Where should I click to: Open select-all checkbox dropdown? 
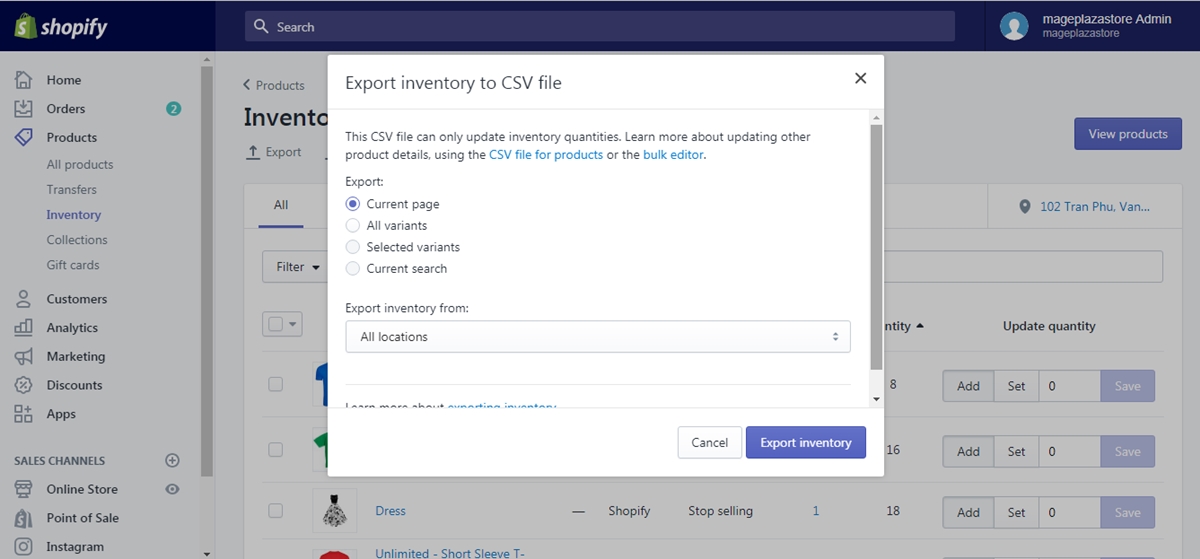[282, 324]
